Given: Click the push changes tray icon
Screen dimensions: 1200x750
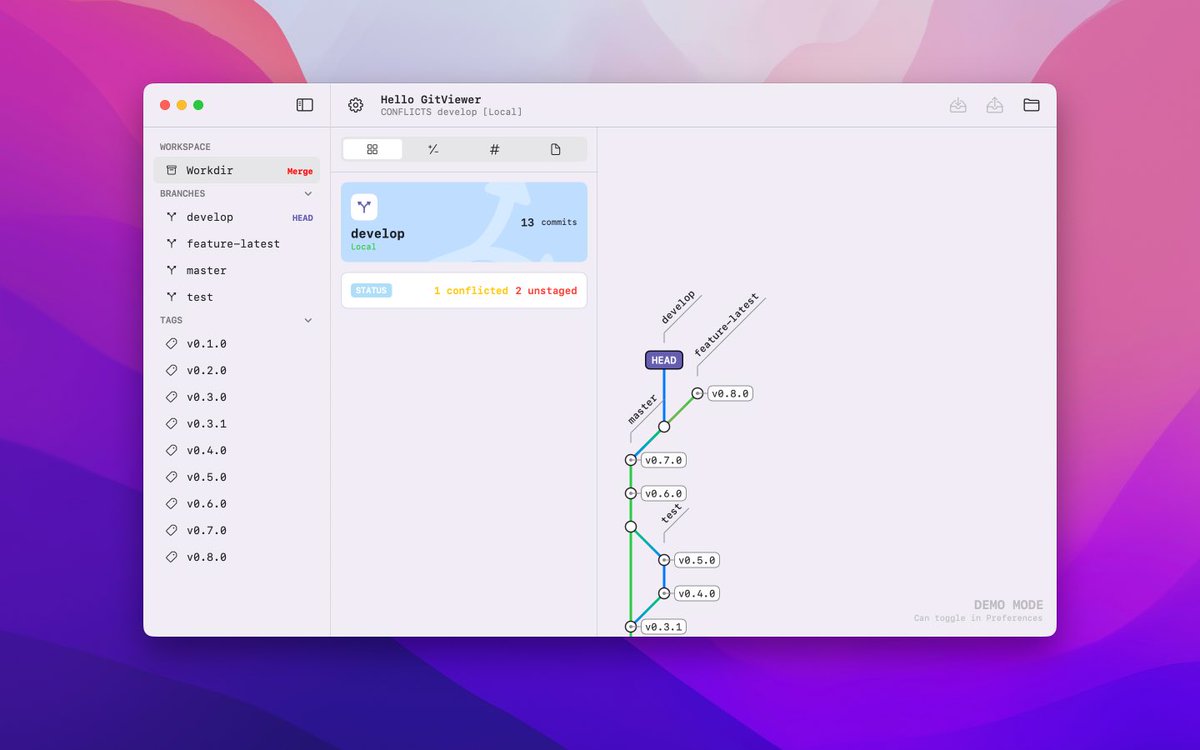Looking at the screenshot, I should (994, 104).
